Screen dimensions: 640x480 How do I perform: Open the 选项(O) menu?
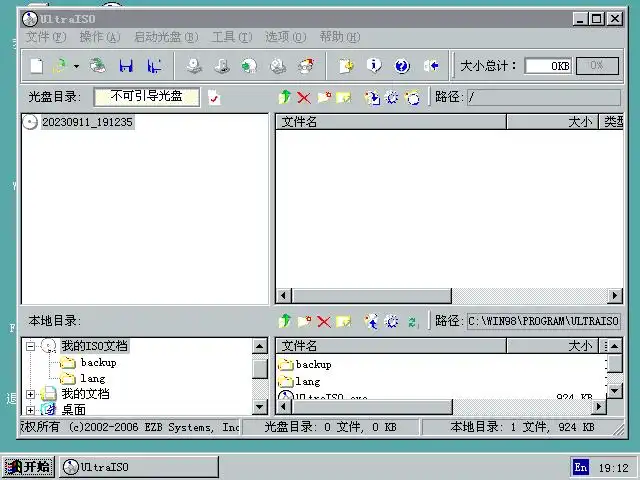click(x=286, y=37)
